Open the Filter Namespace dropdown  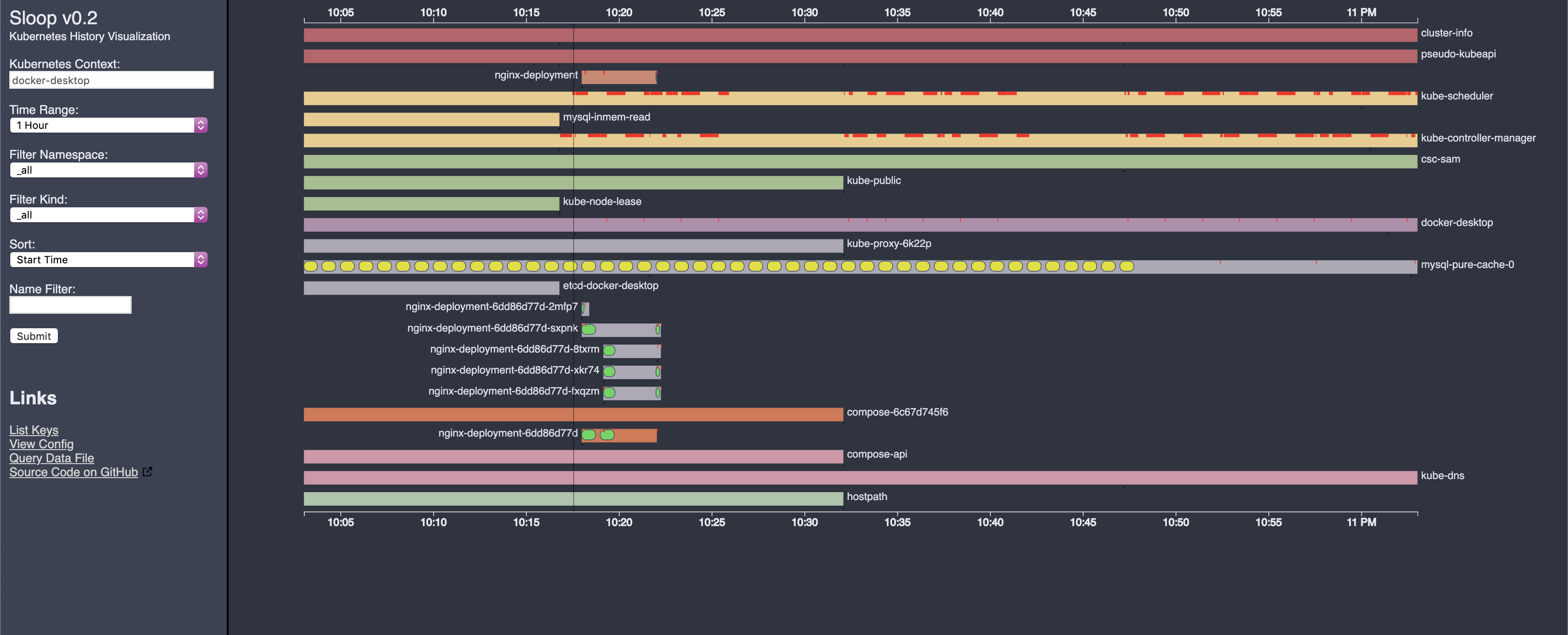108,170
